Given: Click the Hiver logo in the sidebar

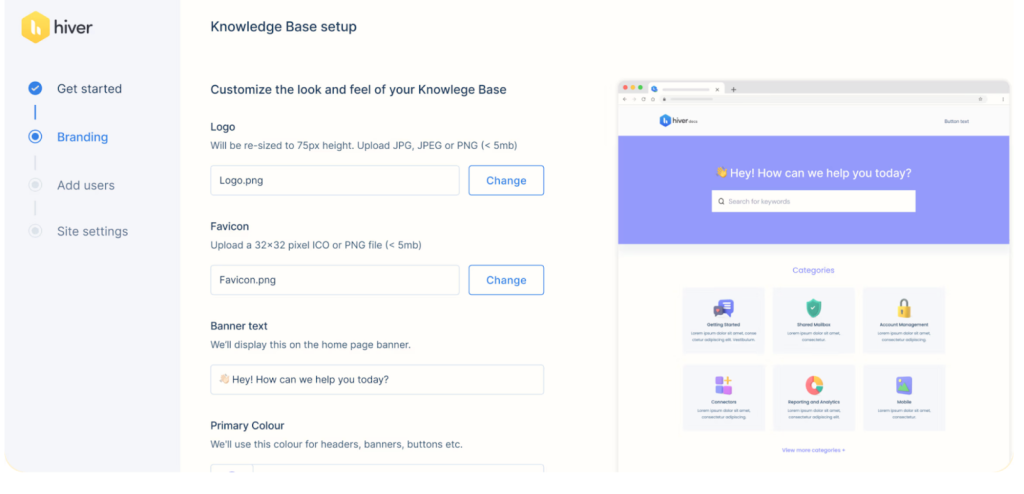Looking at the screenshot, I should (57, 27).
